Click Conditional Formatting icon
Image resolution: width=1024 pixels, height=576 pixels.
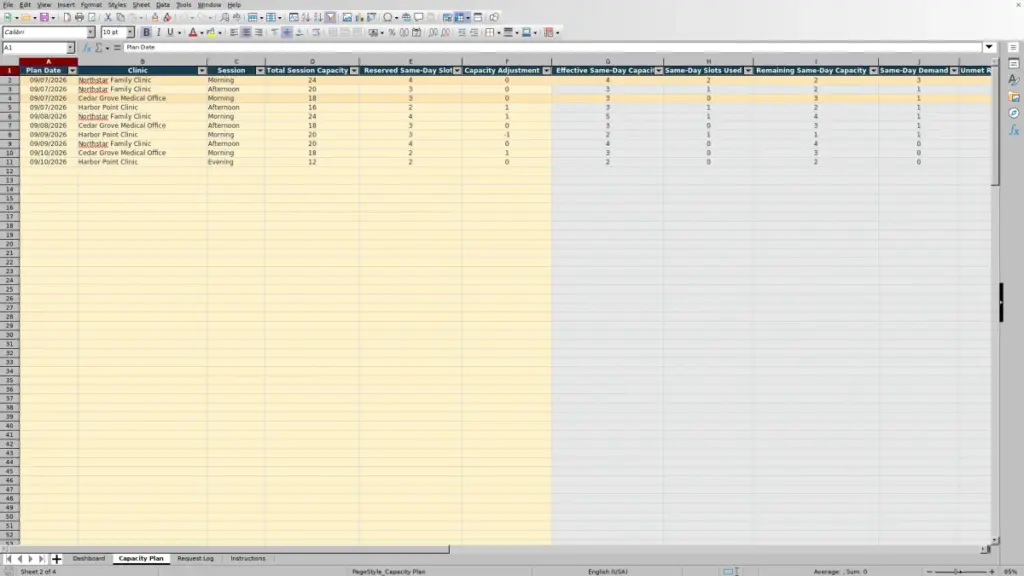coord(549,32)
